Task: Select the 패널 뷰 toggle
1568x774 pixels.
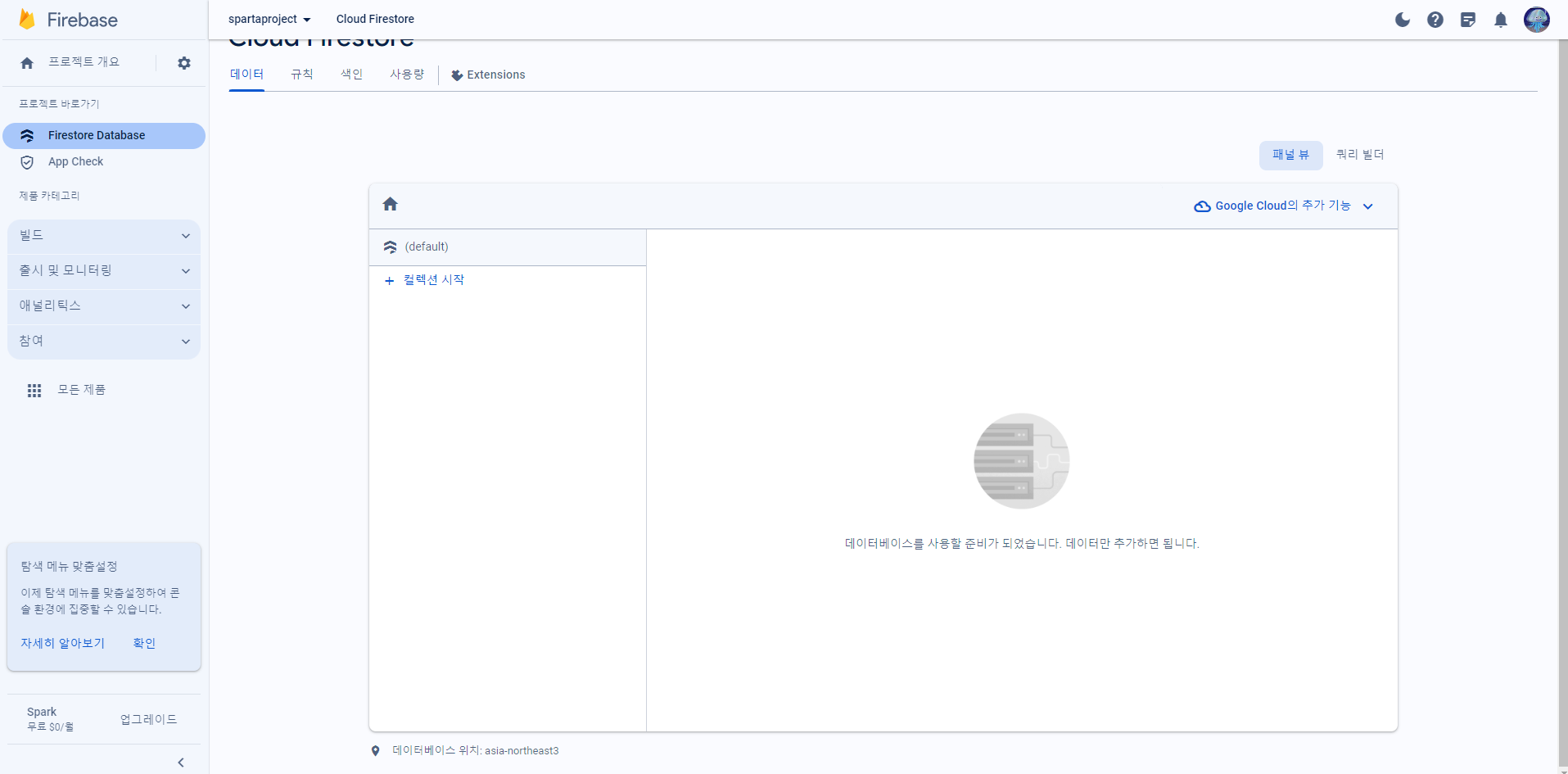Action: (x=1290, y=155)
